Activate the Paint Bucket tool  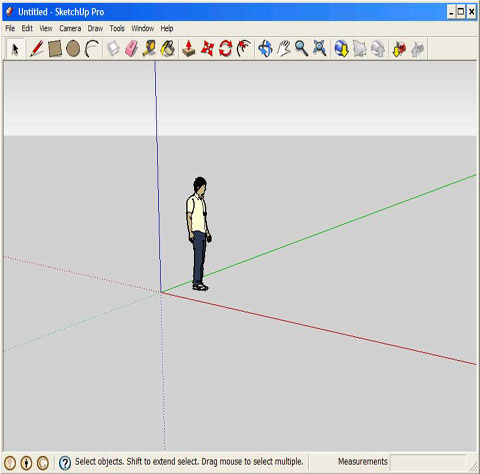point(168,49)
